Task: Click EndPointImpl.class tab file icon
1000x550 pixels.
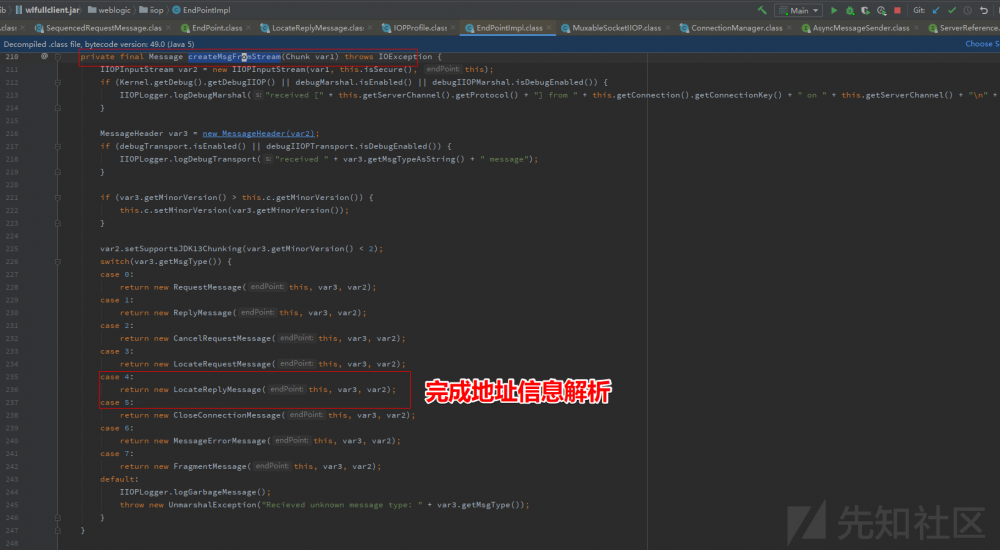Action: click(470, 28)
